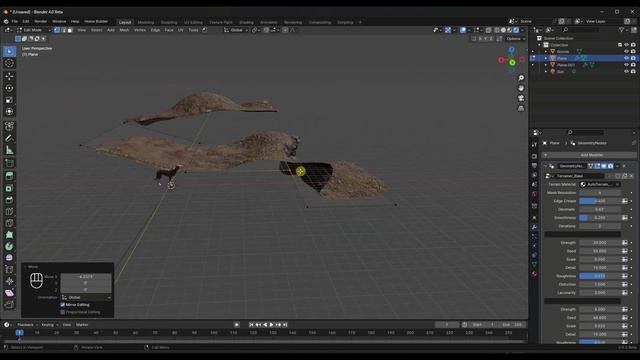The height and width of the screenshot is (360, 640).
Task: Select the Scale tool
Action: [x=9, y=100]
